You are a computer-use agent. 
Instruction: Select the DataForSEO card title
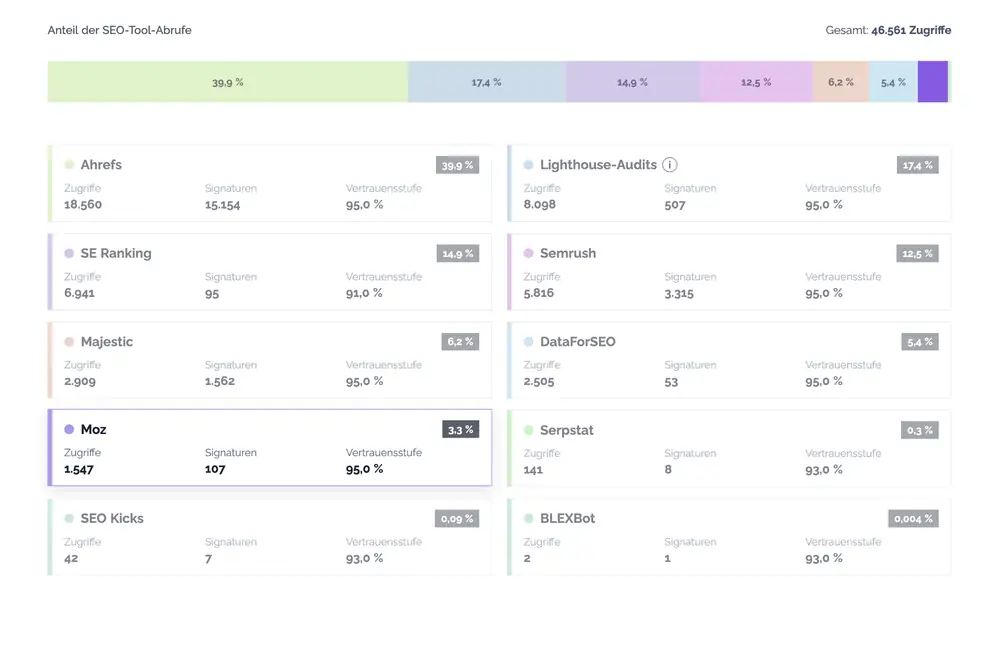pos(578,342)
